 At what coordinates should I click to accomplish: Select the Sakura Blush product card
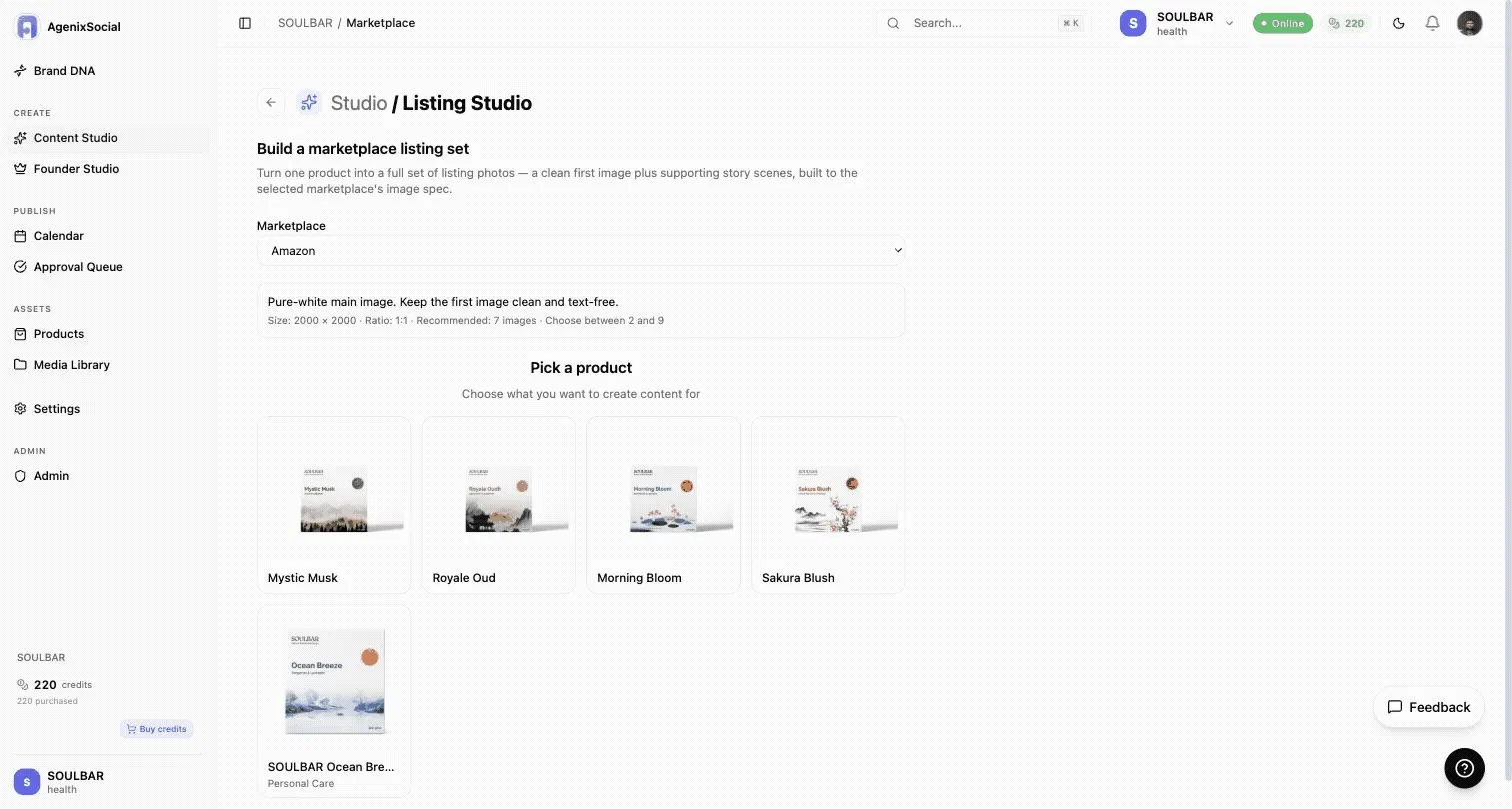pos(828,505)
